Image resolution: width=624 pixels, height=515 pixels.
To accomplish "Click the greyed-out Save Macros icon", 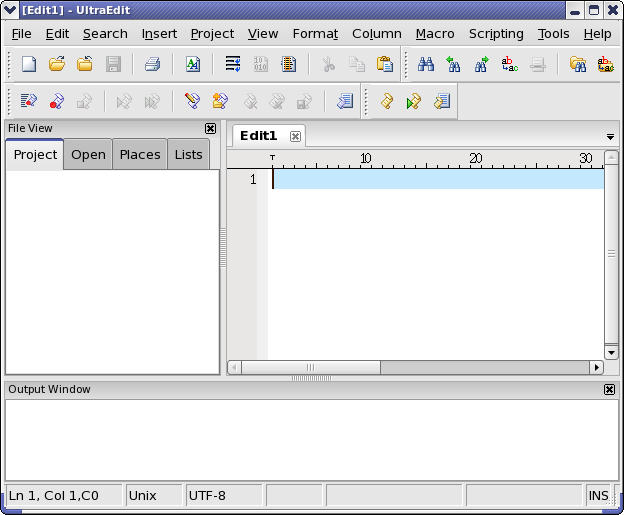I will [x=304, y=101].
